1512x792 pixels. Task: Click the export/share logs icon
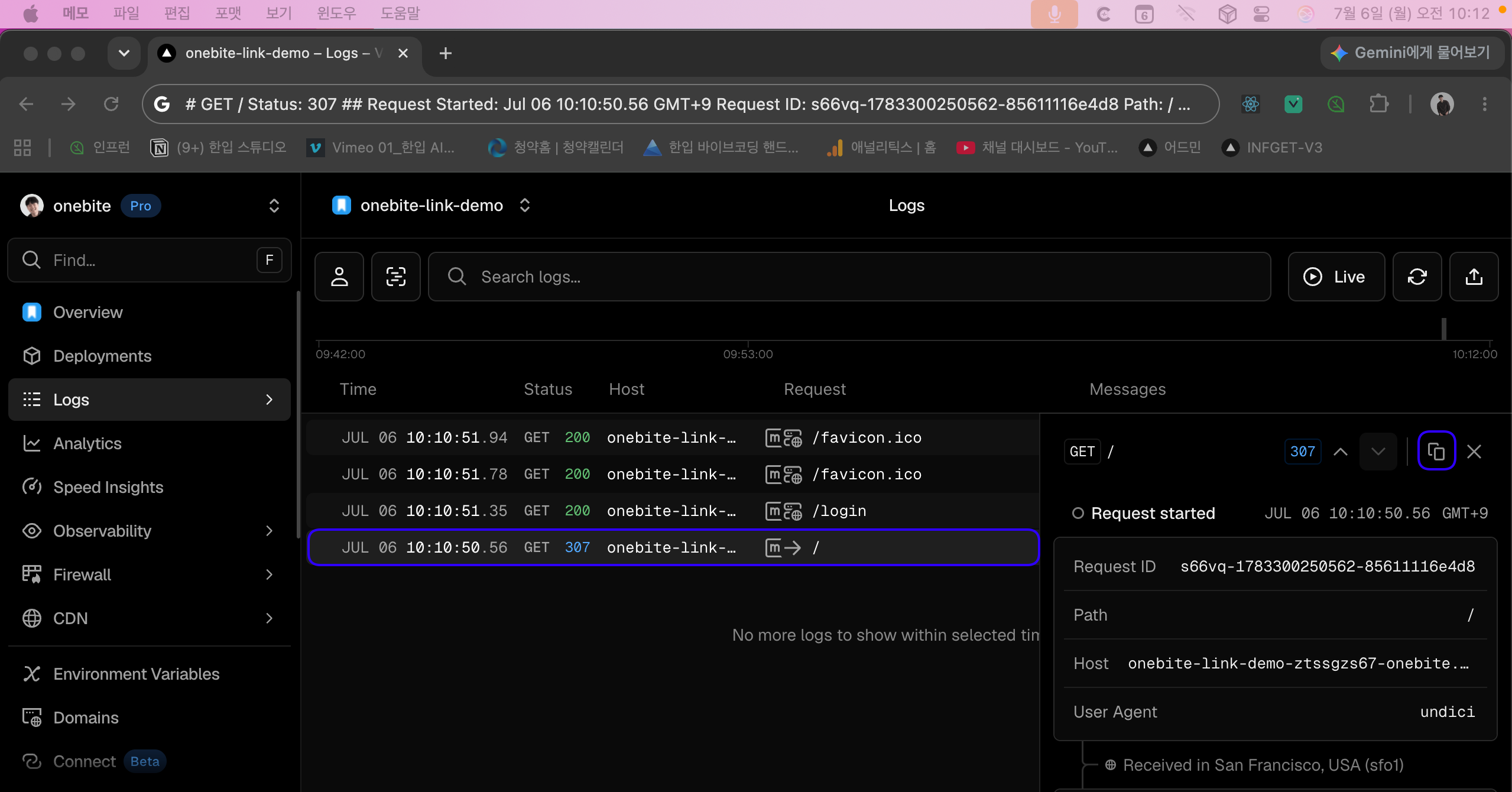pos(1474,277)
